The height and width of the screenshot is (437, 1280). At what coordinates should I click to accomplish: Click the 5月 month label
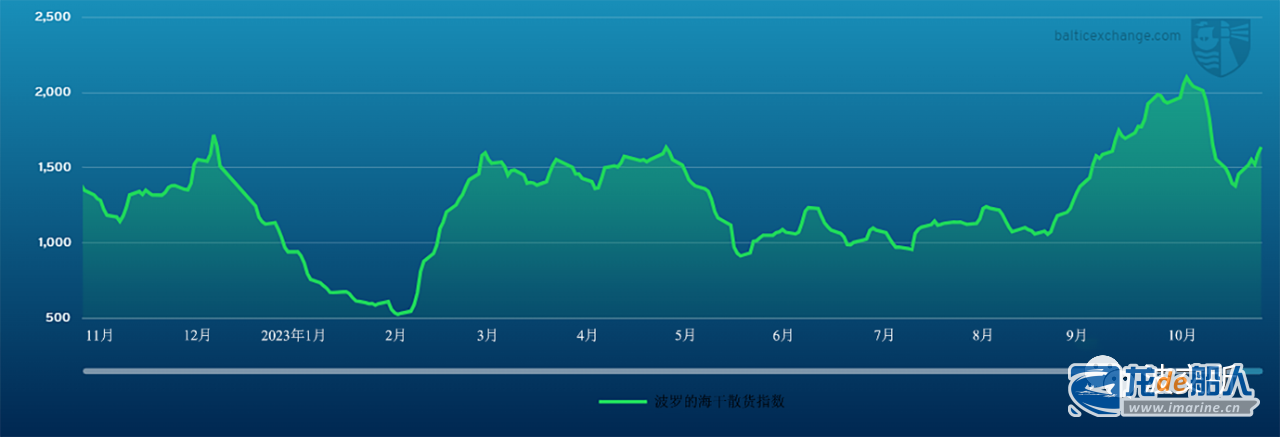(685, 336)
